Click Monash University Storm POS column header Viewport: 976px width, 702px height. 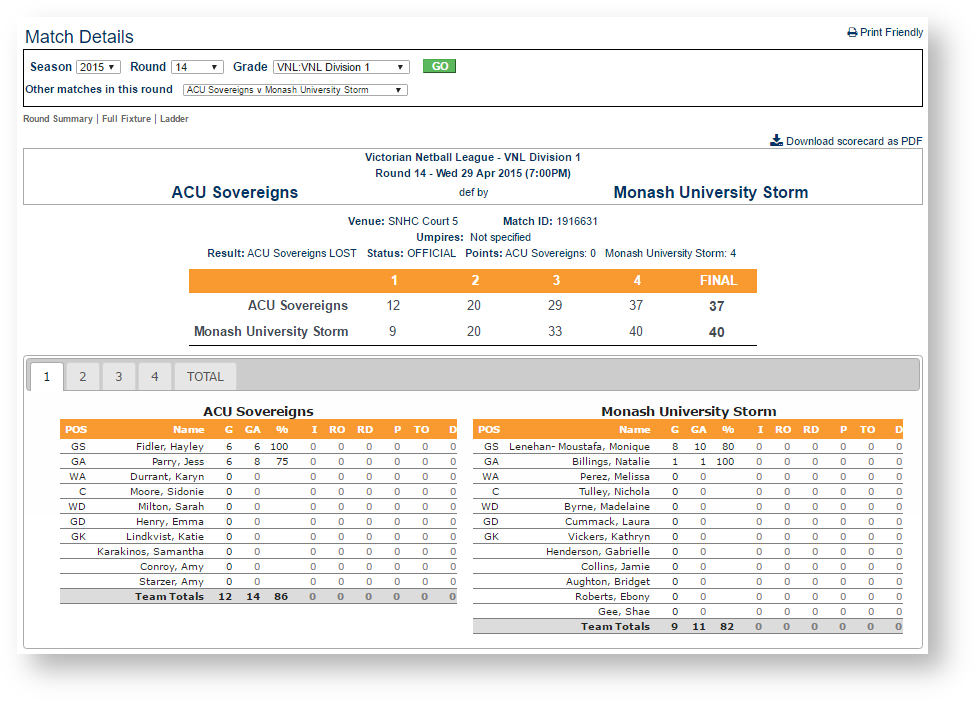pos(489,429)
